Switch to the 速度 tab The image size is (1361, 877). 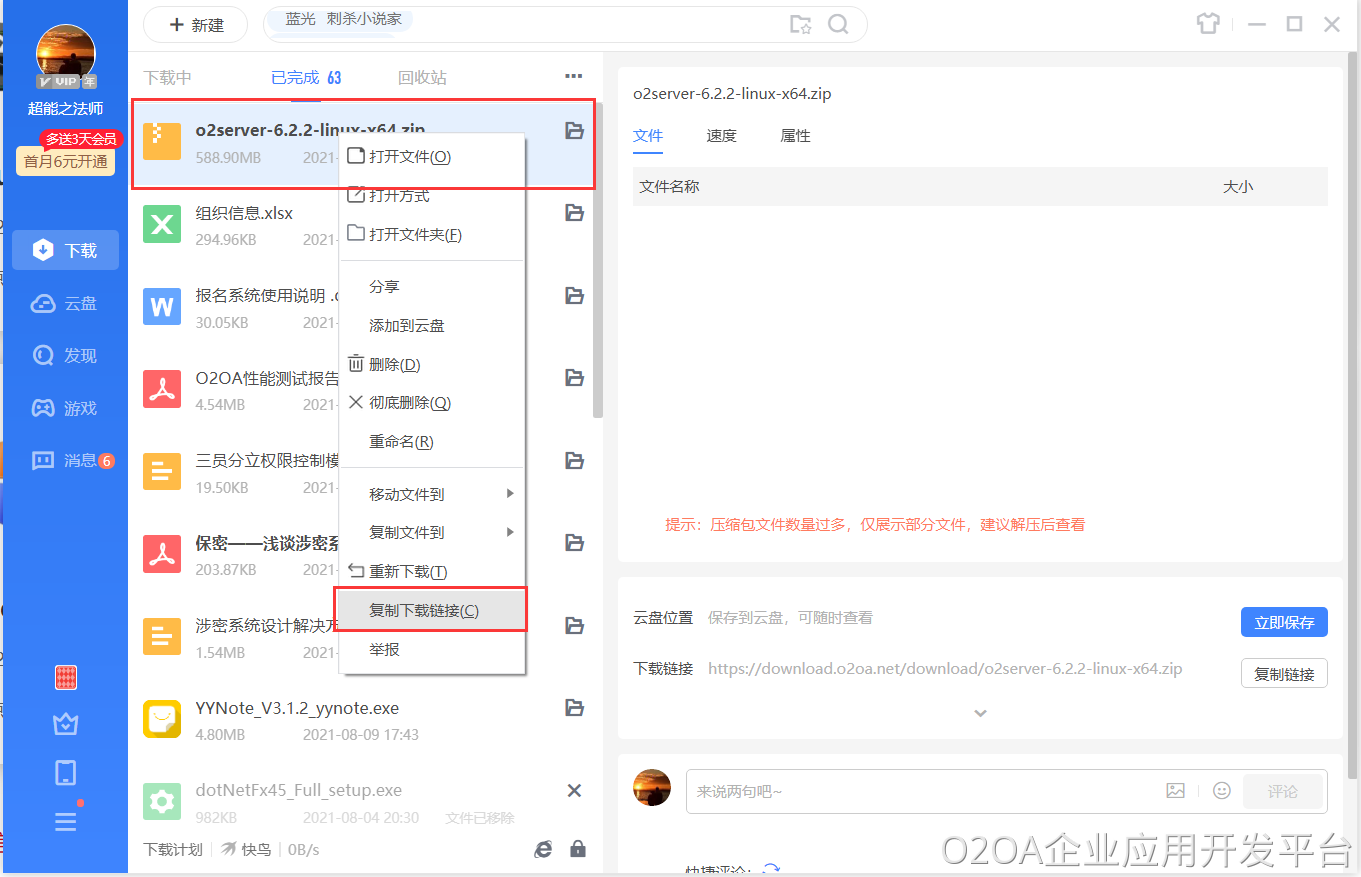(721, 136)
